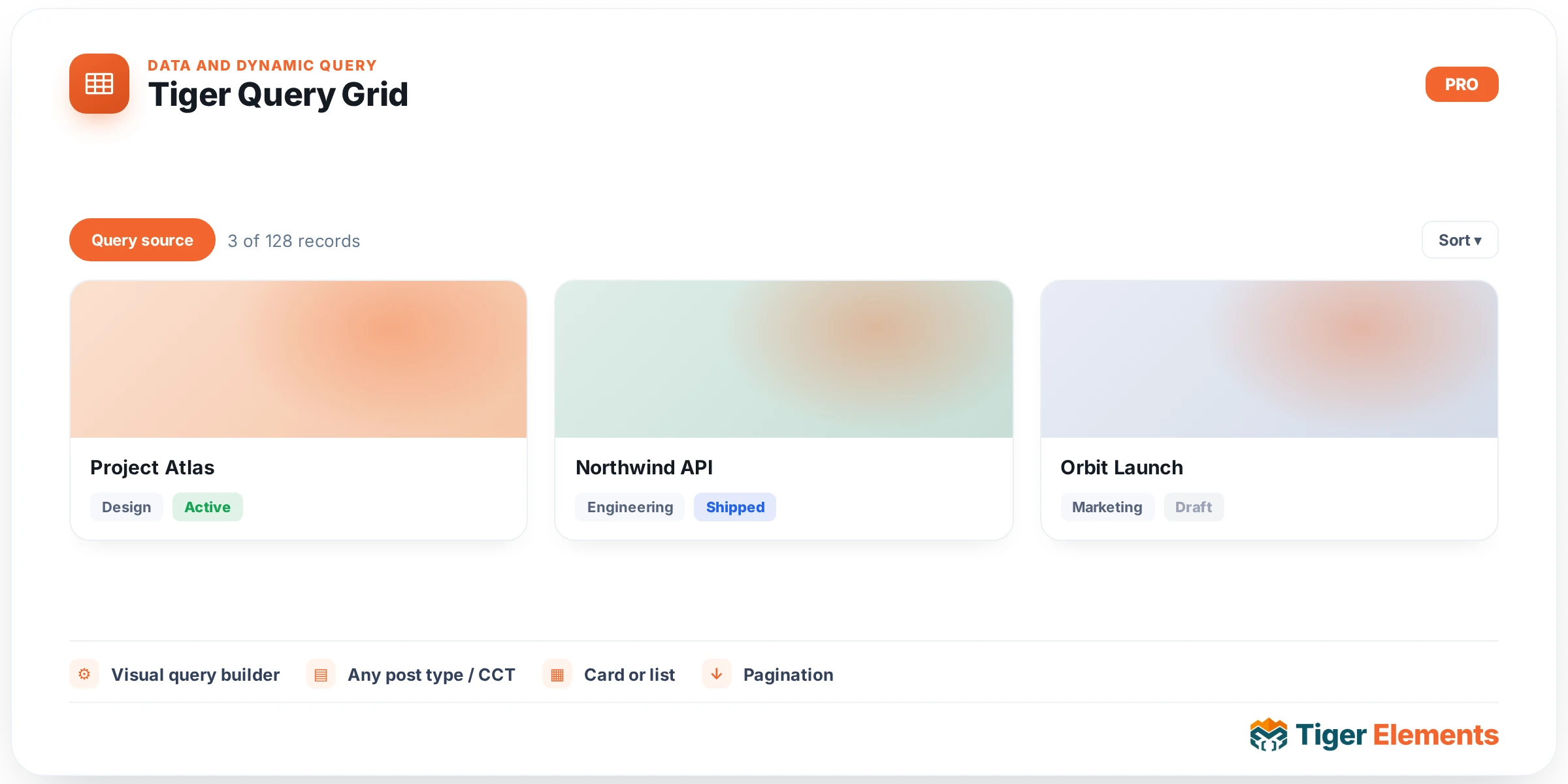Screen dimensions: 1568x784
Task: Open the Northwind API card image
Action: click(x=784, y=359)
